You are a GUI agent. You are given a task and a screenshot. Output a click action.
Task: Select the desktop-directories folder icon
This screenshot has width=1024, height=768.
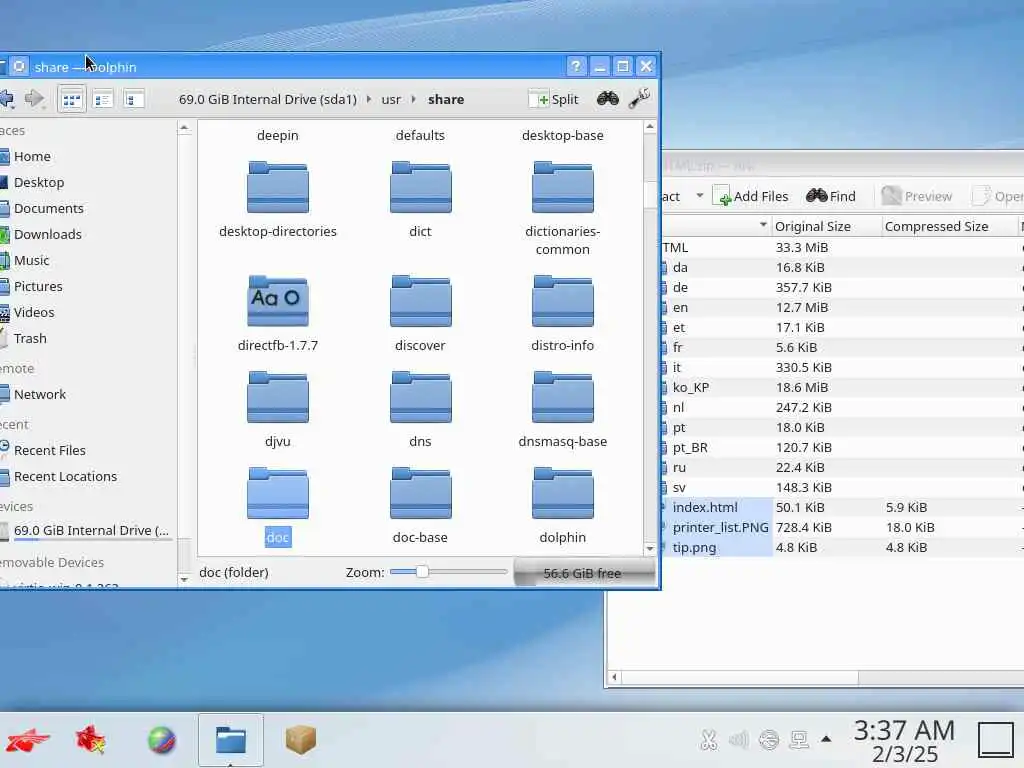tap(278, 188)
